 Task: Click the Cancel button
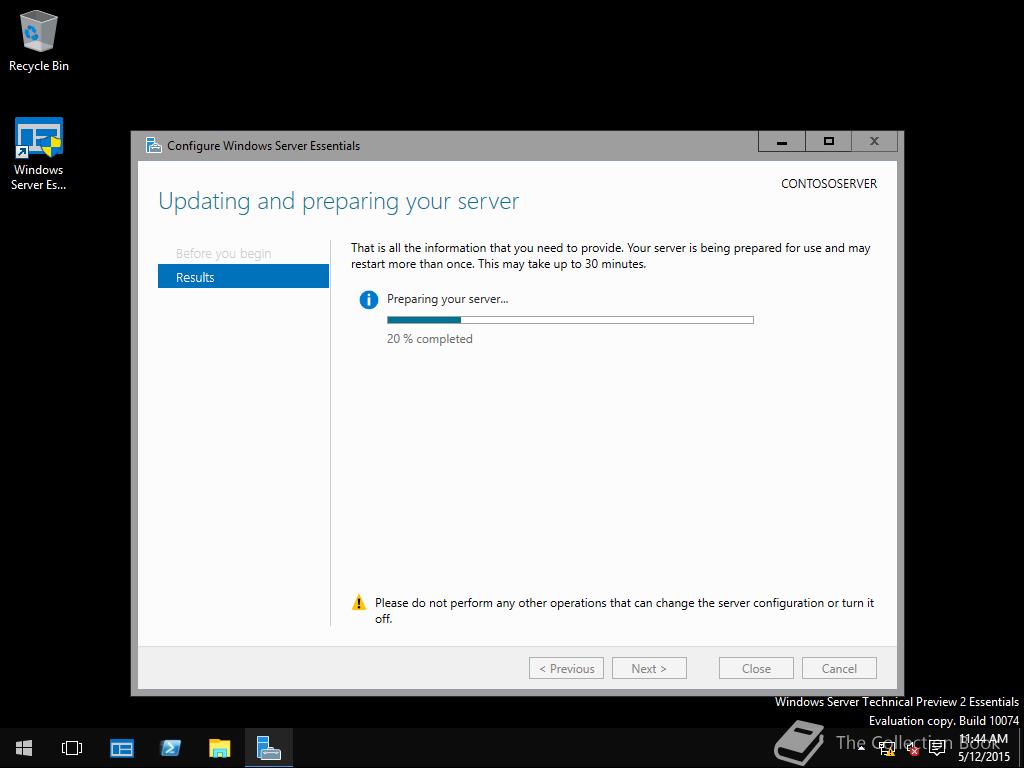[839, 668]
